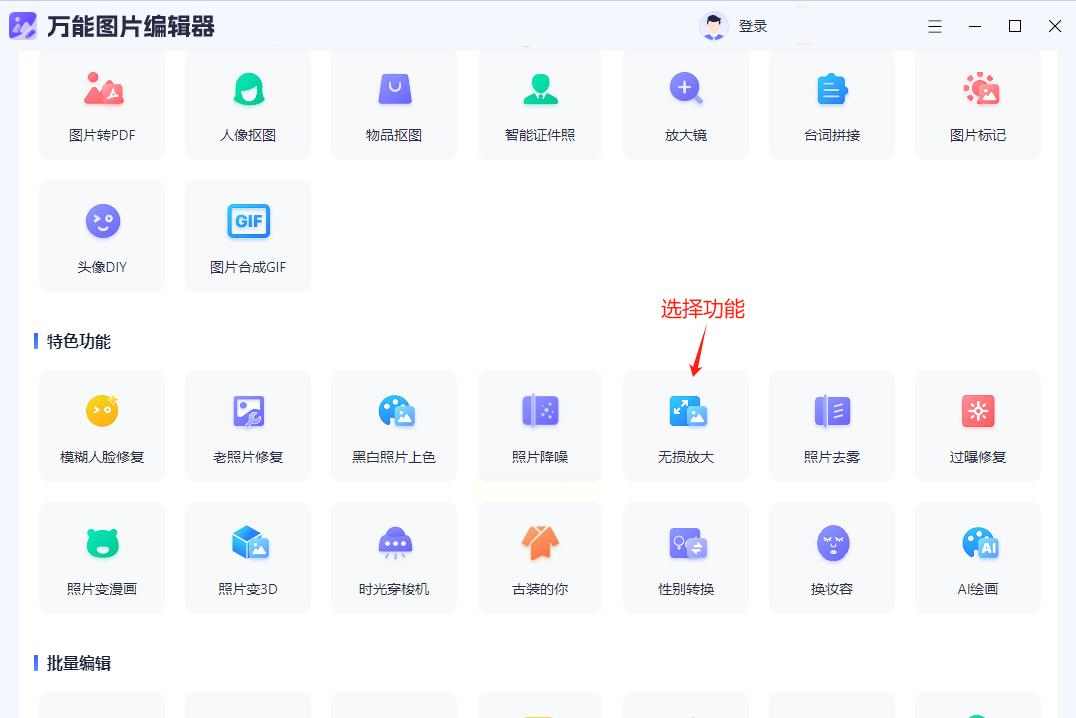Launch the 智能证件照 ID photo tool

pos(540,104)
